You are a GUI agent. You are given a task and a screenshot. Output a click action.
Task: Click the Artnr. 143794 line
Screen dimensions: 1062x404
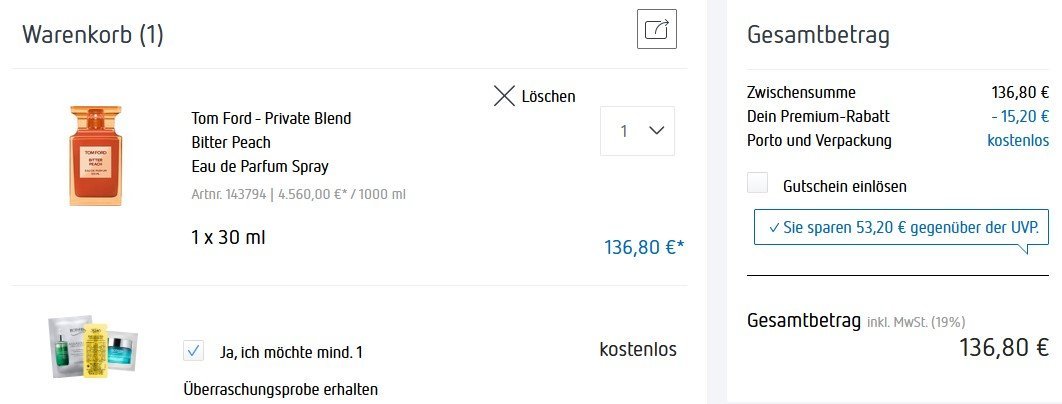coord(298,194)
